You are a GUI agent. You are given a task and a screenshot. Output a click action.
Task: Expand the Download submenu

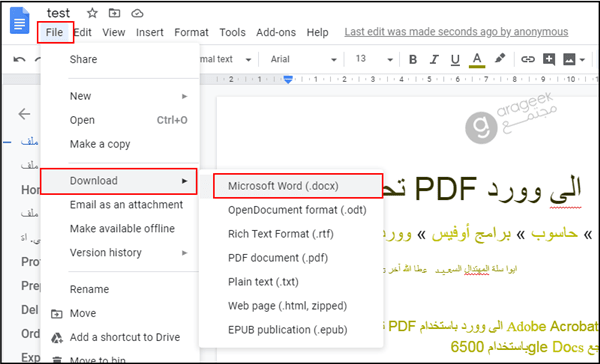[x=119, y=181]
